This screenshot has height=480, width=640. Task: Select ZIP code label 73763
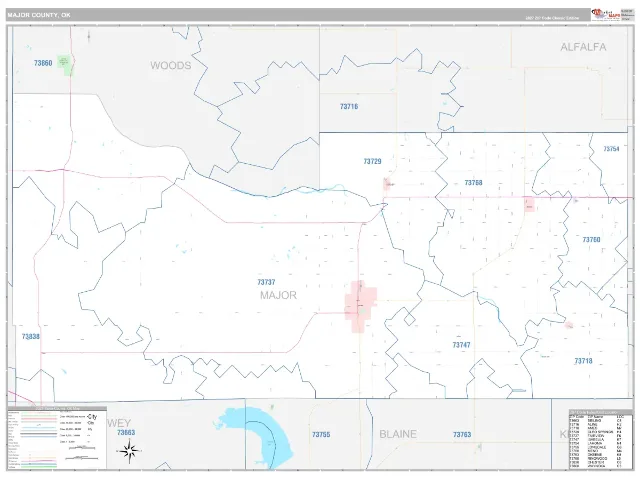coord(462,435)
